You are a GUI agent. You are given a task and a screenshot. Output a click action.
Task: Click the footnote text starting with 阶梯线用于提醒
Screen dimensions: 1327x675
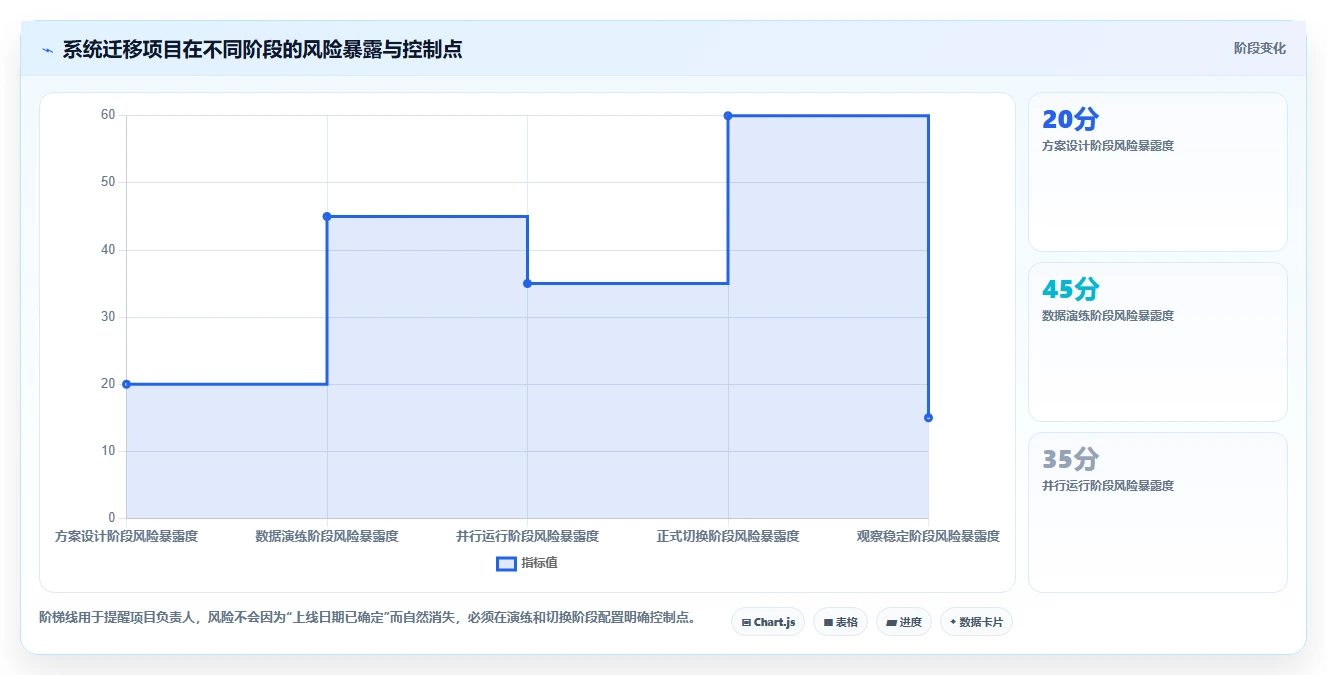point(367,618)
